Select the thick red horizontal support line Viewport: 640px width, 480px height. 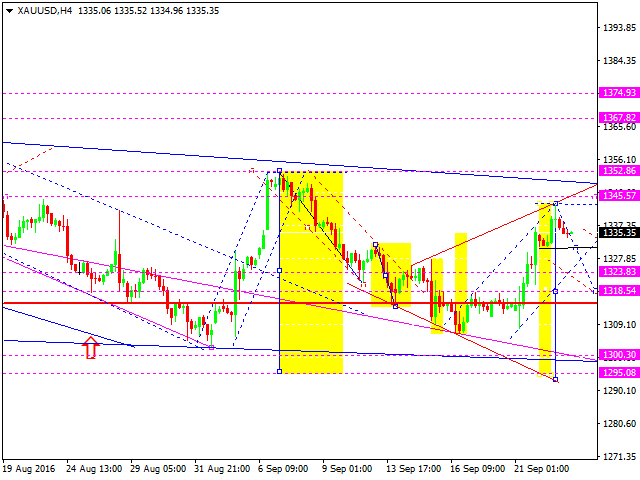click(300, 303)
